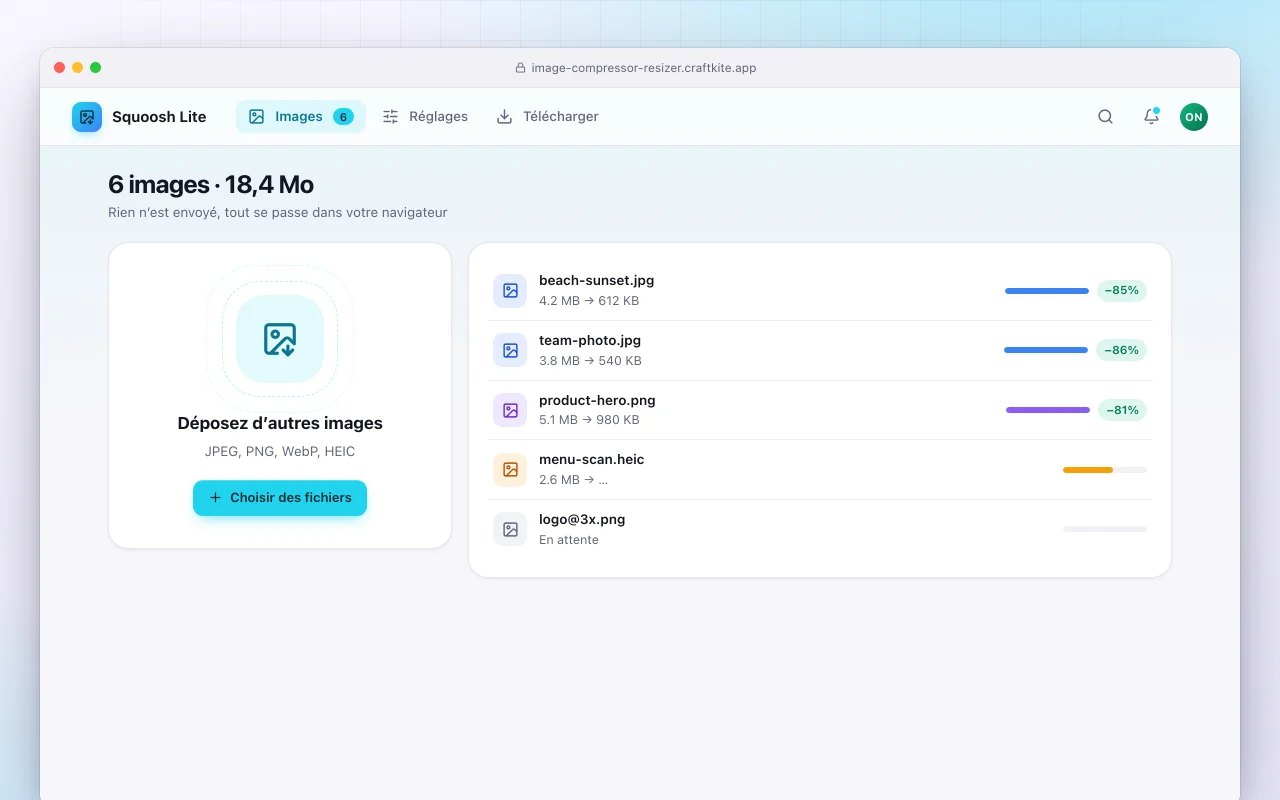
Task: Click the −86% savings badge
Action: [x=1122, y=350]
